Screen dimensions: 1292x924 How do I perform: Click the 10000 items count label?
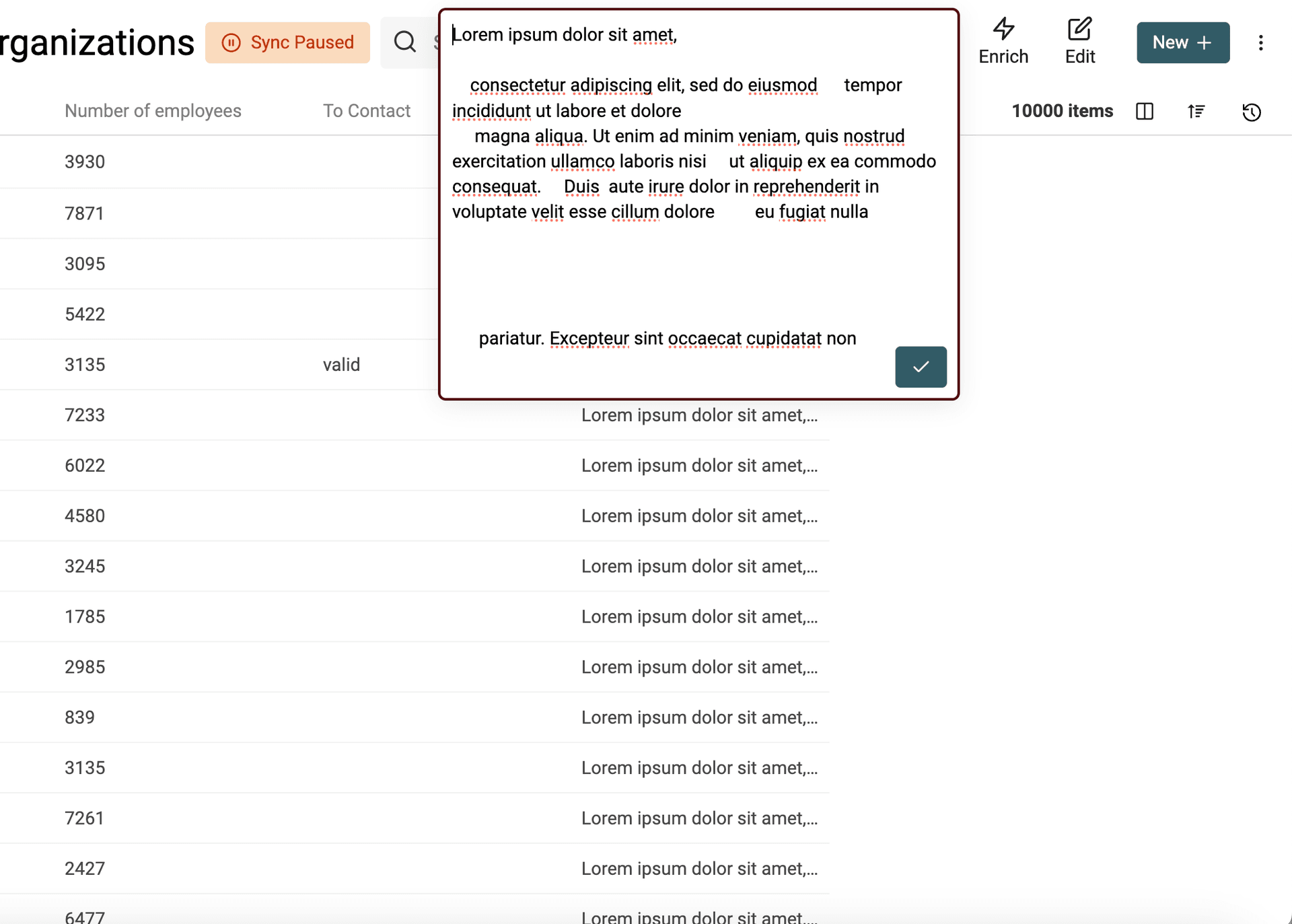[x=1062, y=111]
